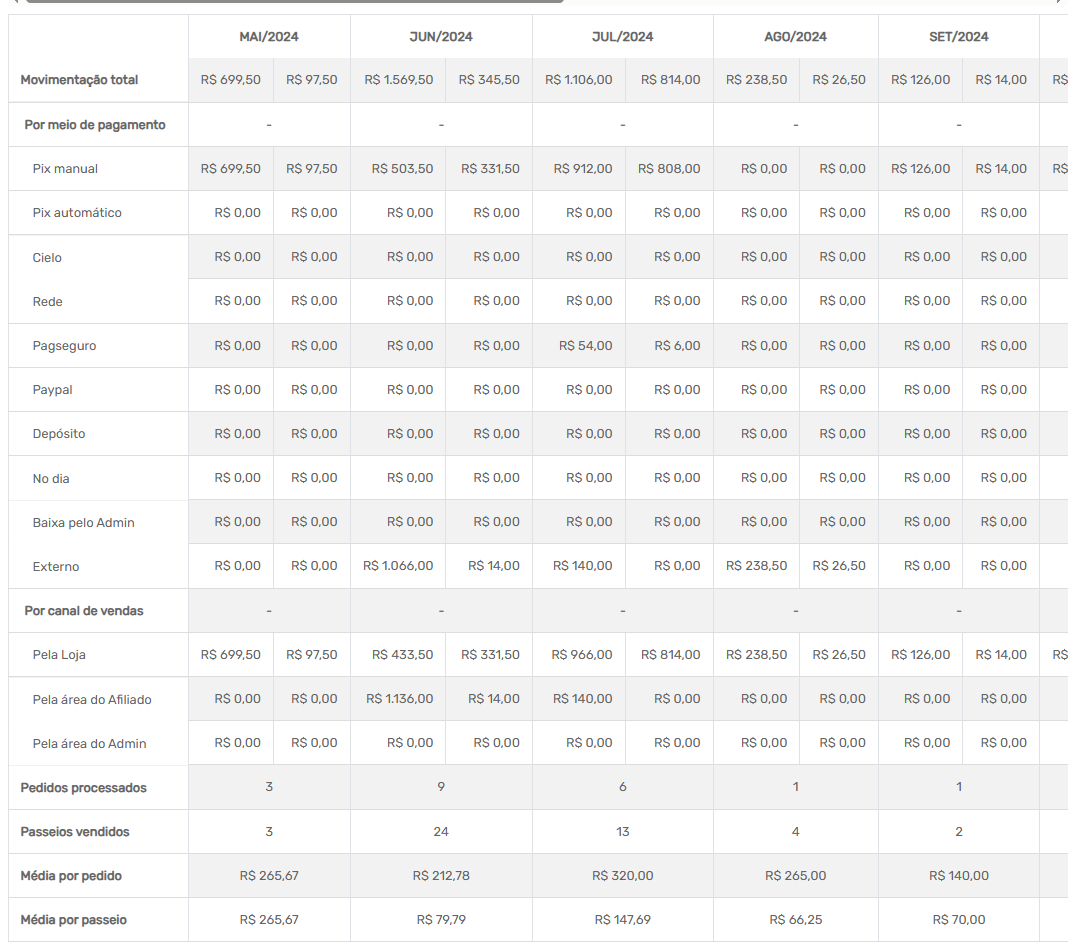Click the 'Média por passeio' row label
Viewport: 1079px width, 950px height.
[74, 919]
